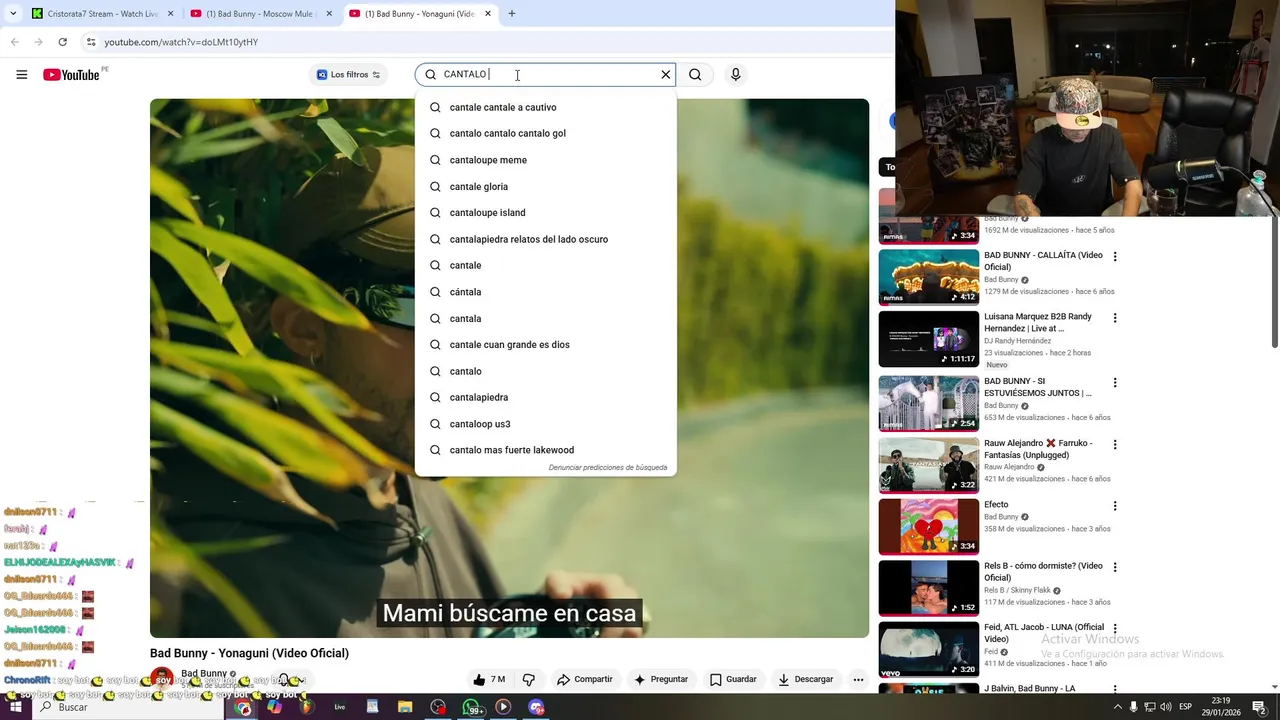This screenshot has width=1280, height=720.
Task: Click 'Denunciar predicciones de búsqueda' link
Action: pyautogui.click(x=607, y=467)
